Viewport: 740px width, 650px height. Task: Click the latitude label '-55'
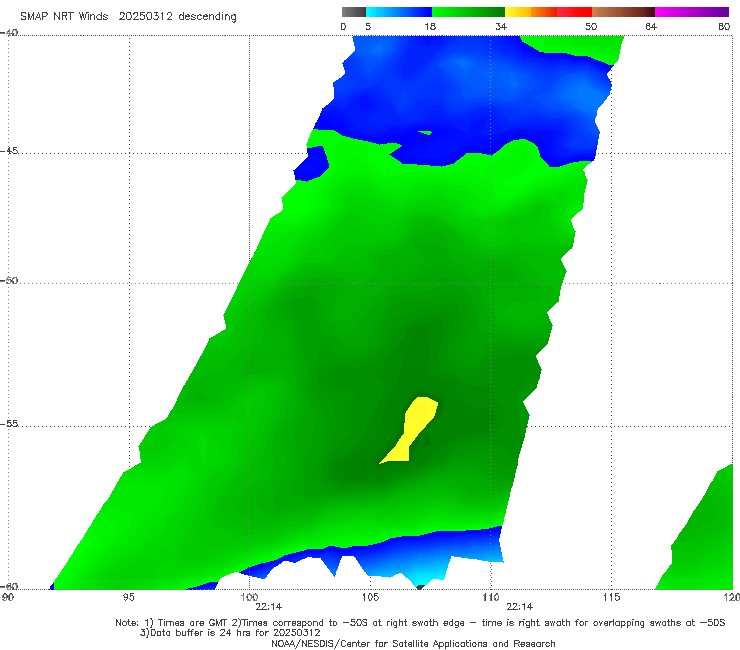click(x=9, y=423)
